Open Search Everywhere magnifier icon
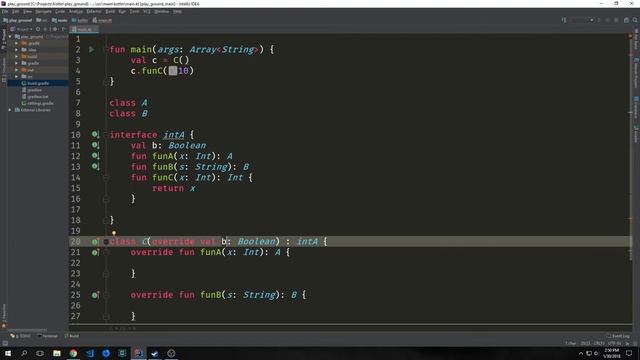The width and height of the screenshot is (640, 360). [635, 20]
